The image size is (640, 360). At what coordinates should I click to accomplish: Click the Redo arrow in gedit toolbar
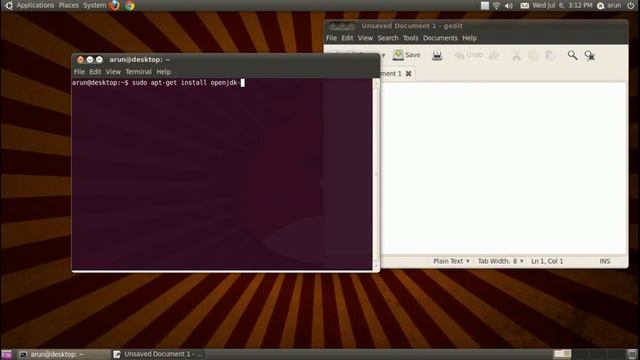[494, 55]
